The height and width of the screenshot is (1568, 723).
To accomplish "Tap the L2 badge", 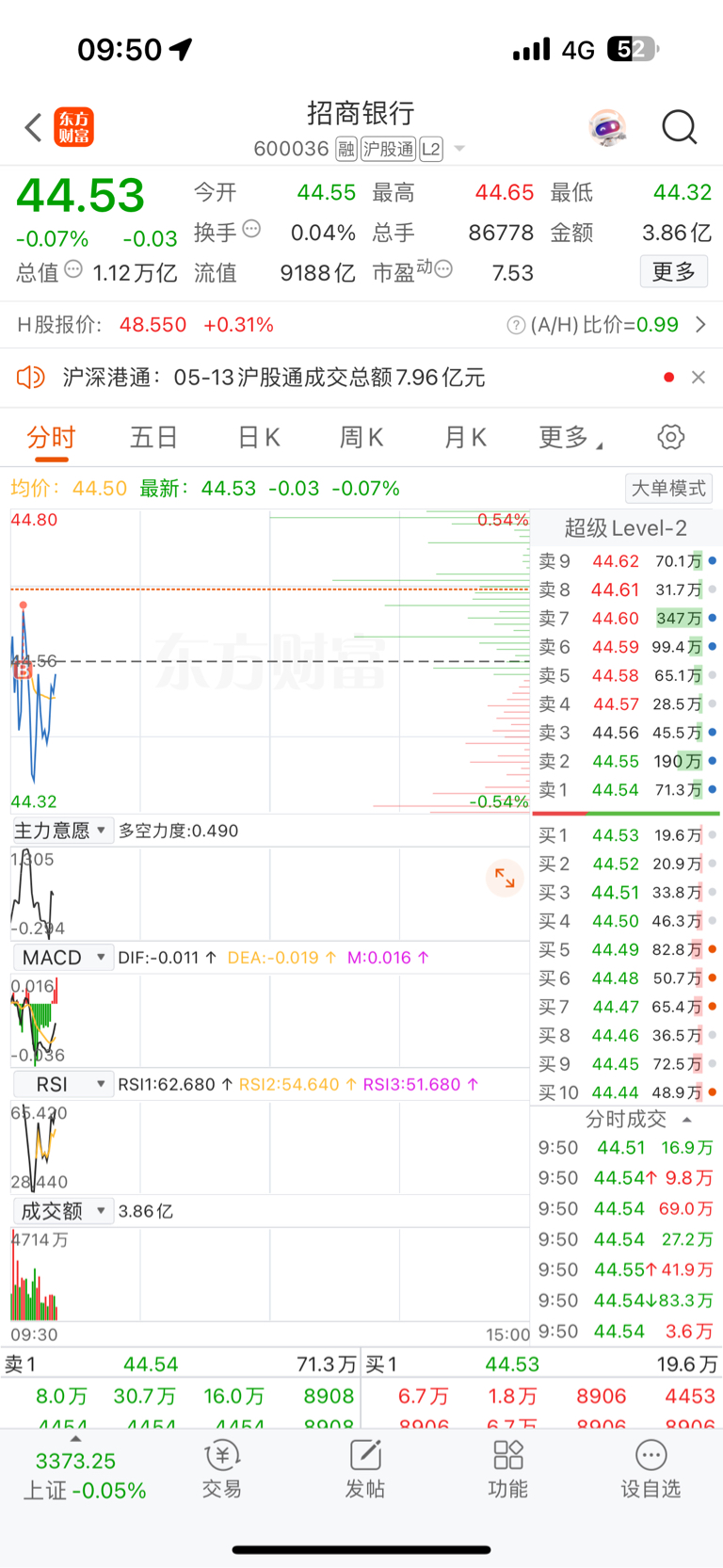I will (431, 149).
